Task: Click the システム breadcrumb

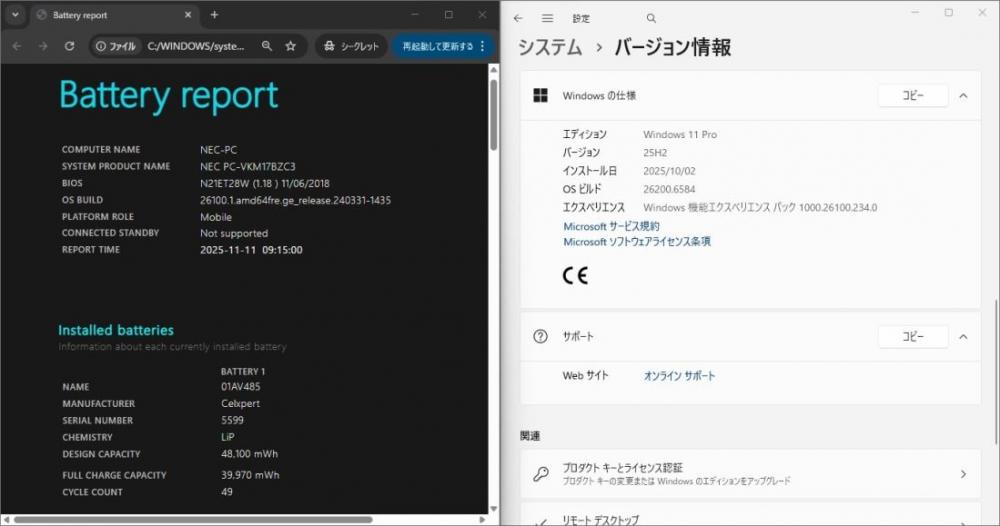Action: pos(550,47)
